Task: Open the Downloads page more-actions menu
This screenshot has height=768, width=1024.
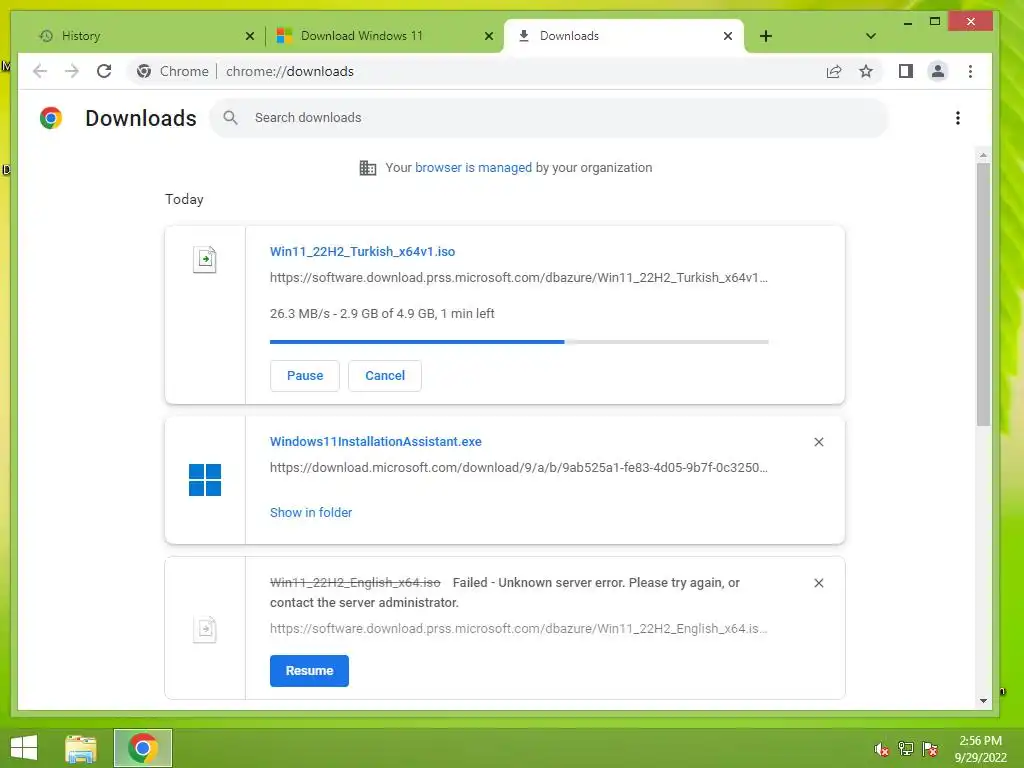Action: tap(958, 118)
